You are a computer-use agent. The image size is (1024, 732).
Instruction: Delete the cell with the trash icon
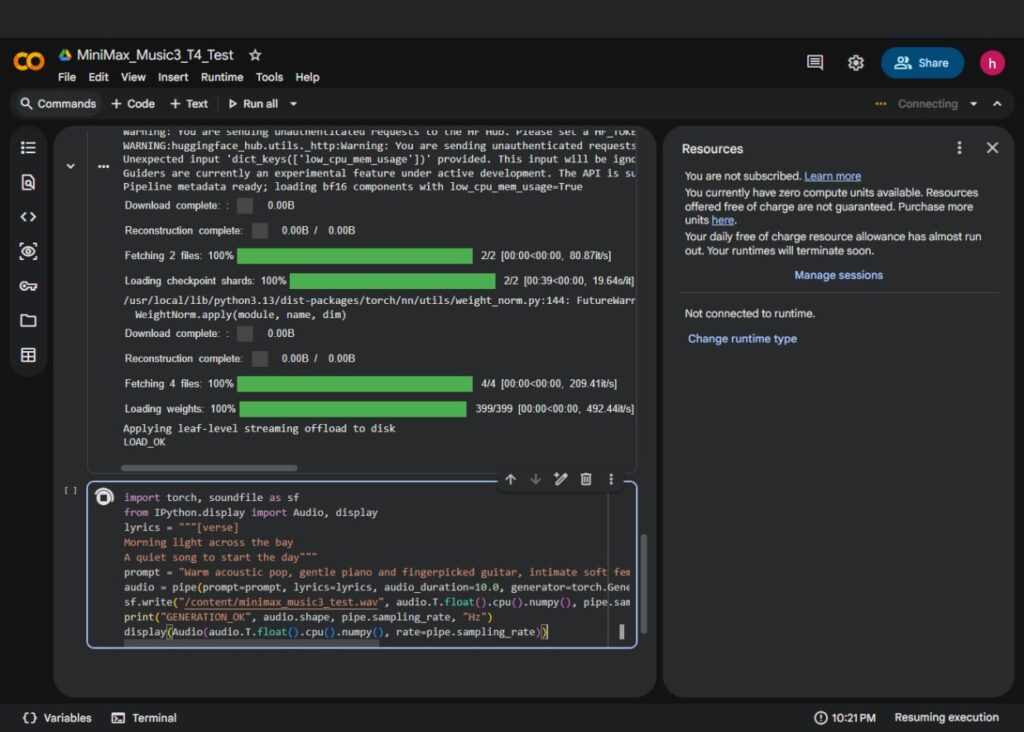tap(586, 479)
